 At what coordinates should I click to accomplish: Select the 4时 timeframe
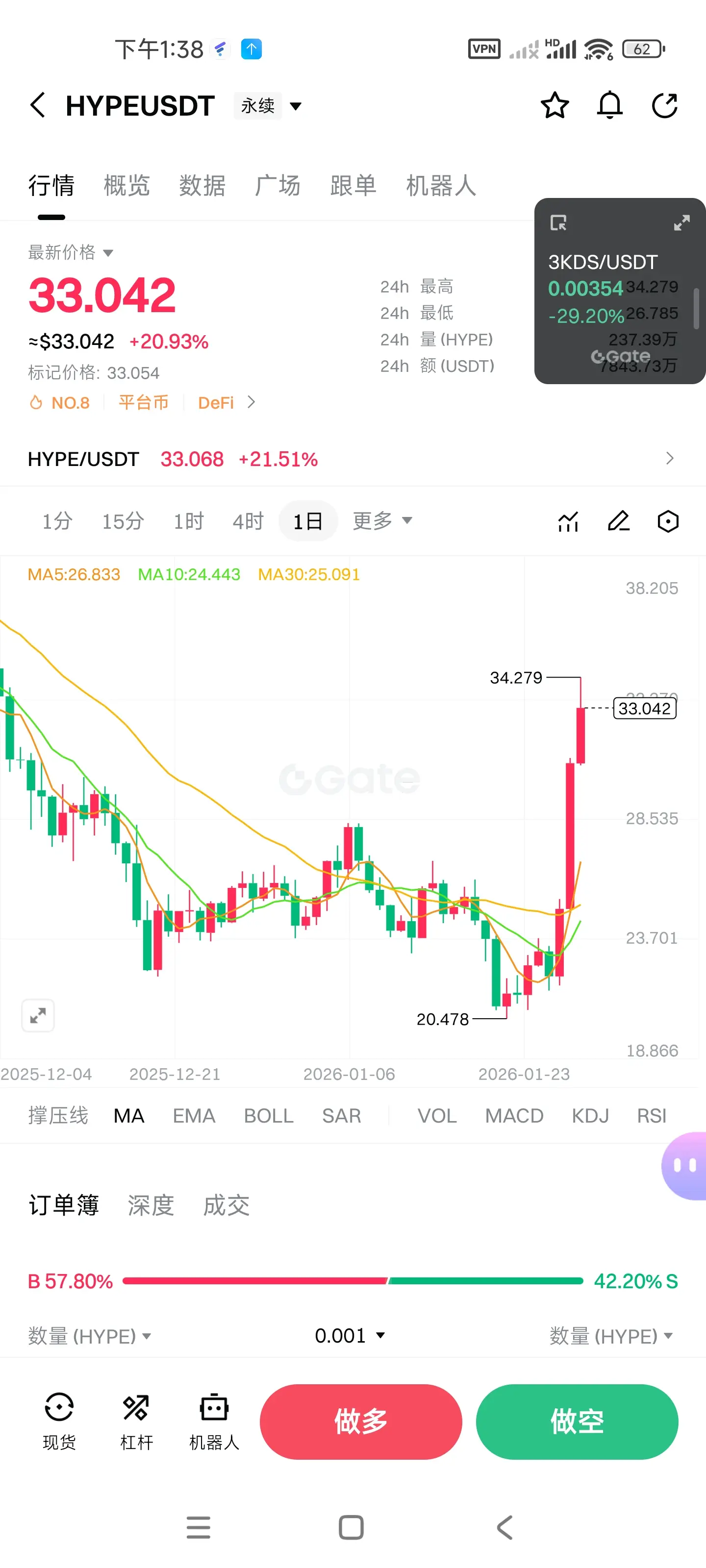[249, 521]
